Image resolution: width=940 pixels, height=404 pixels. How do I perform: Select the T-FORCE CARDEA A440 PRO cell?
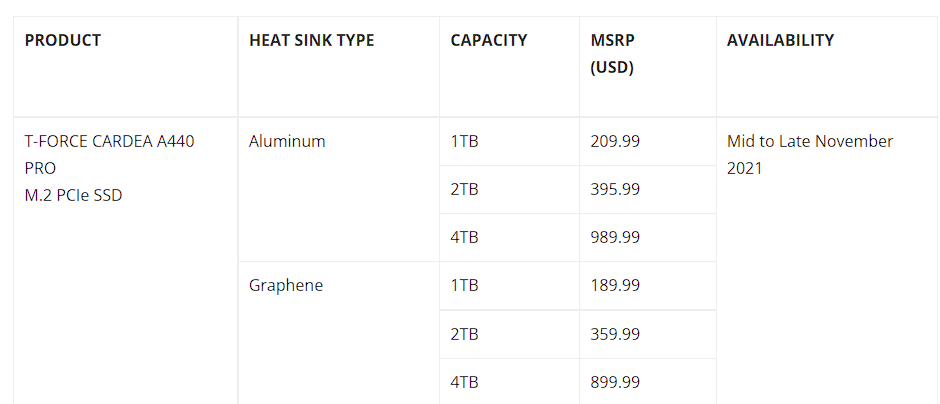[x=126, y=261]
